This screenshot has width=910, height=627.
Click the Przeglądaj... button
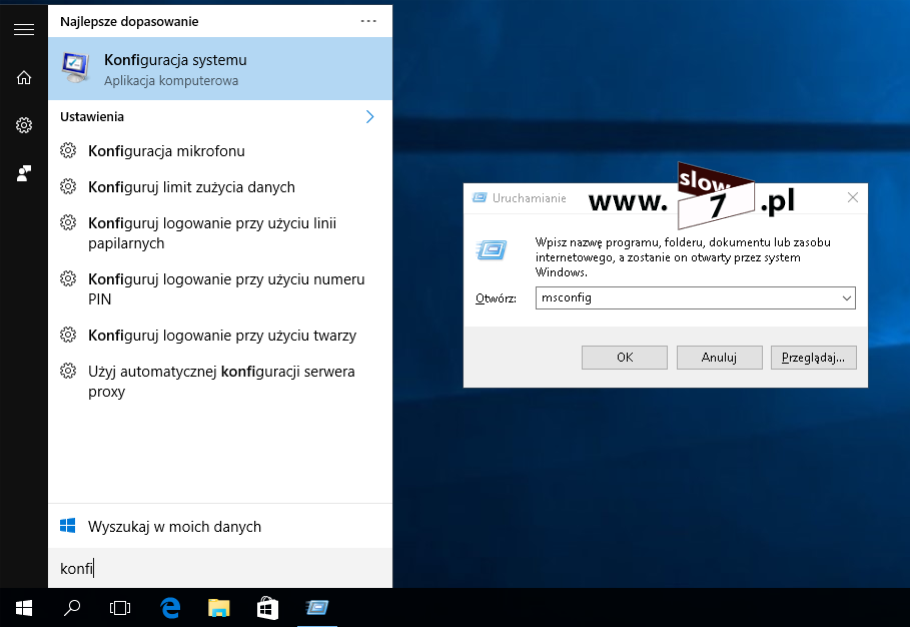pyautogui.click(x=813, y=358)
